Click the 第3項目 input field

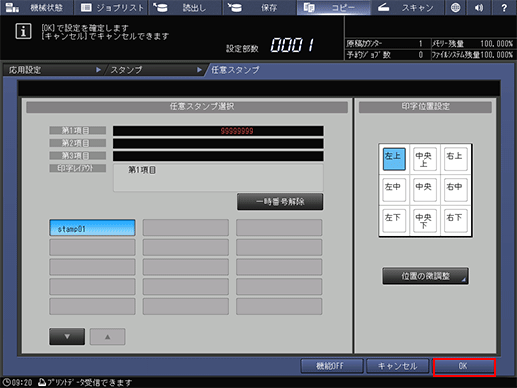tap(218, 156)
